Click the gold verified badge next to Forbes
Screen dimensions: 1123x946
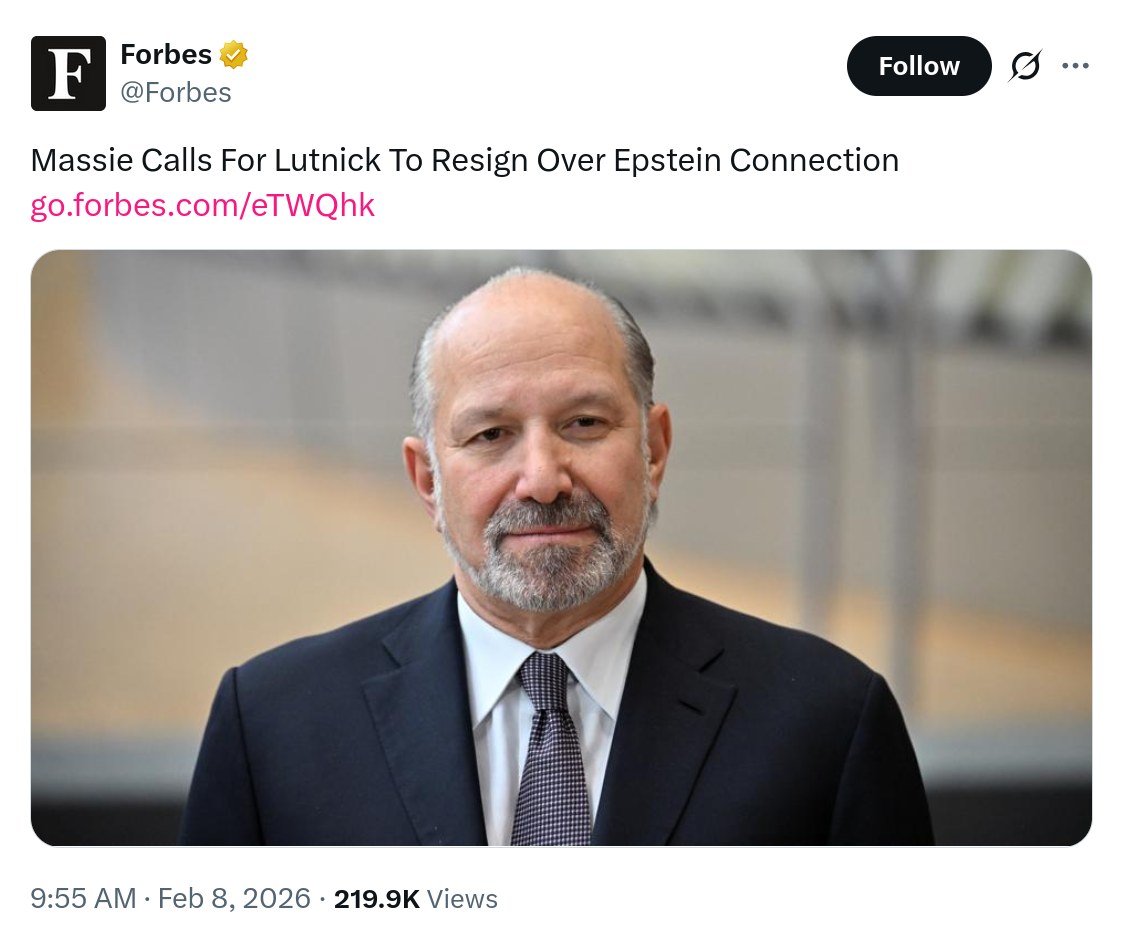point(234,55)
